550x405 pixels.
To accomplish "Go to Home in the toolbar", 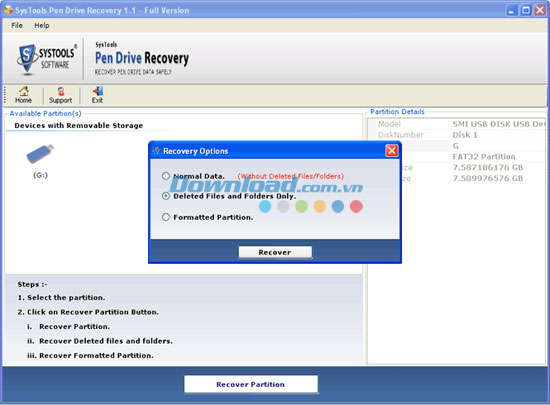I will click(x=23, y=95).
